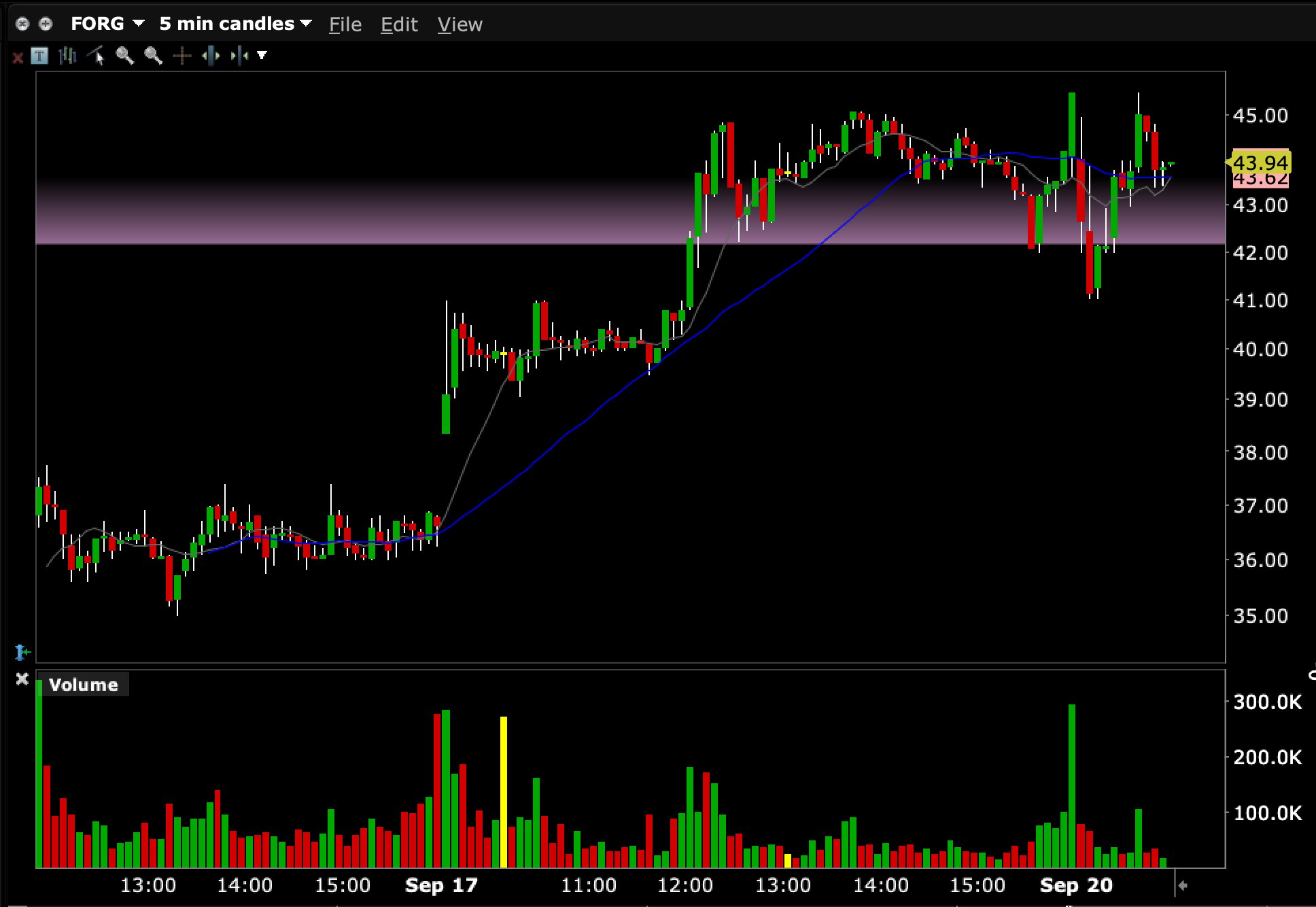Click the widen bar spacing icon
Viewport: 1316px width, 907px height.
coord(211,56)
